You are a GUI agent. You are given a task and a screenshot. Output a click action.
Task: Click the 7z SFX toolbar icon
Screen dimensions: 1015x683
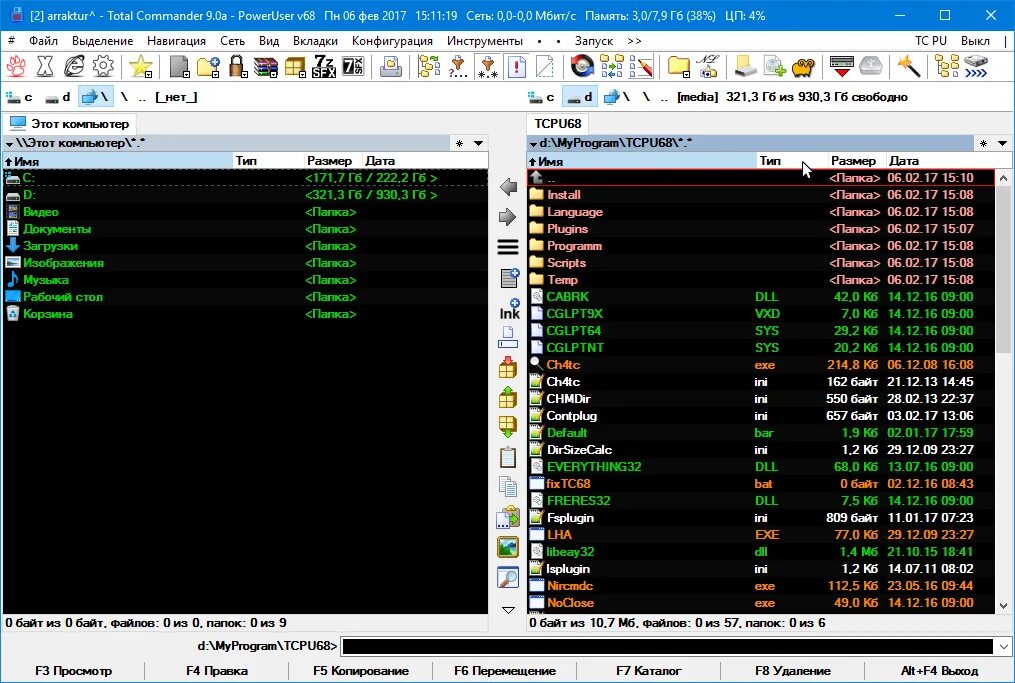click(324, 66)
